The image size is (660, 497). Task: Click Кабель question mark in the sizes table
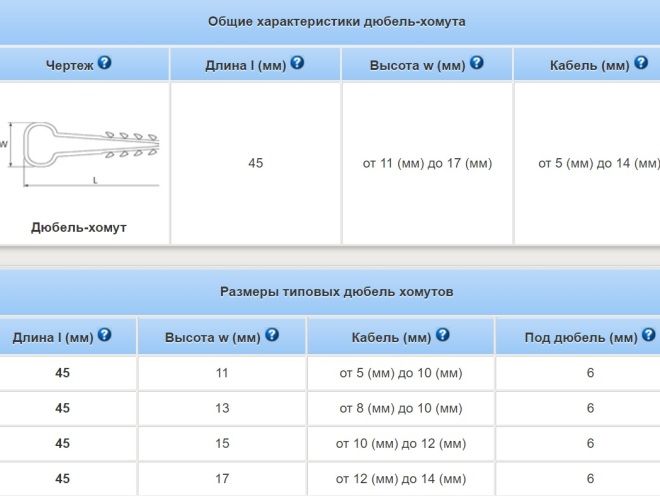tap(443, 336)
